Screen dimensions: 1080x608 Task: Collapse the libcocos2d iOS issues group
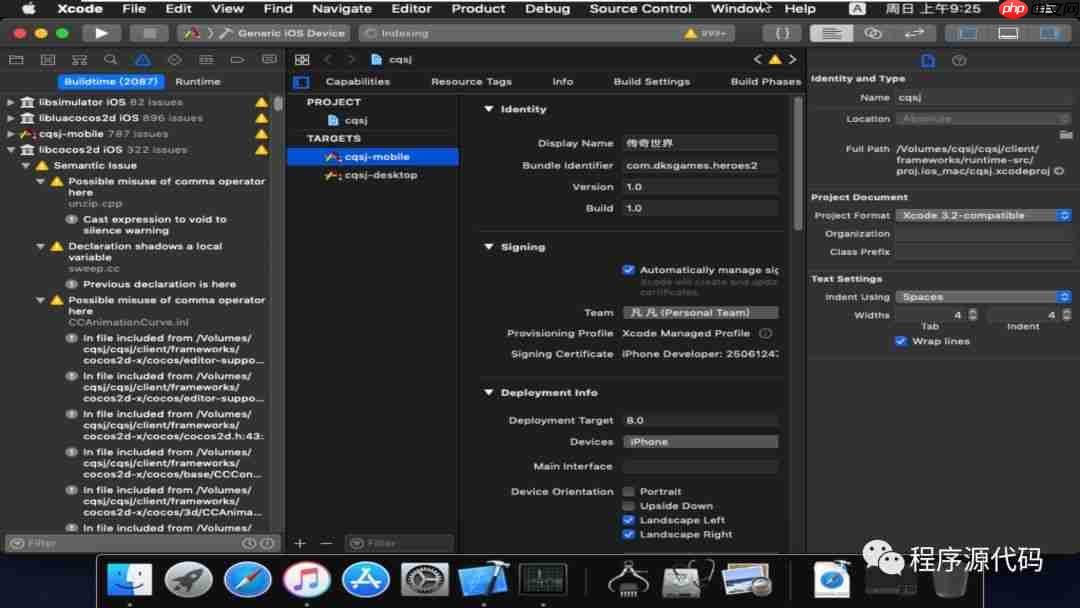(10, 149)
